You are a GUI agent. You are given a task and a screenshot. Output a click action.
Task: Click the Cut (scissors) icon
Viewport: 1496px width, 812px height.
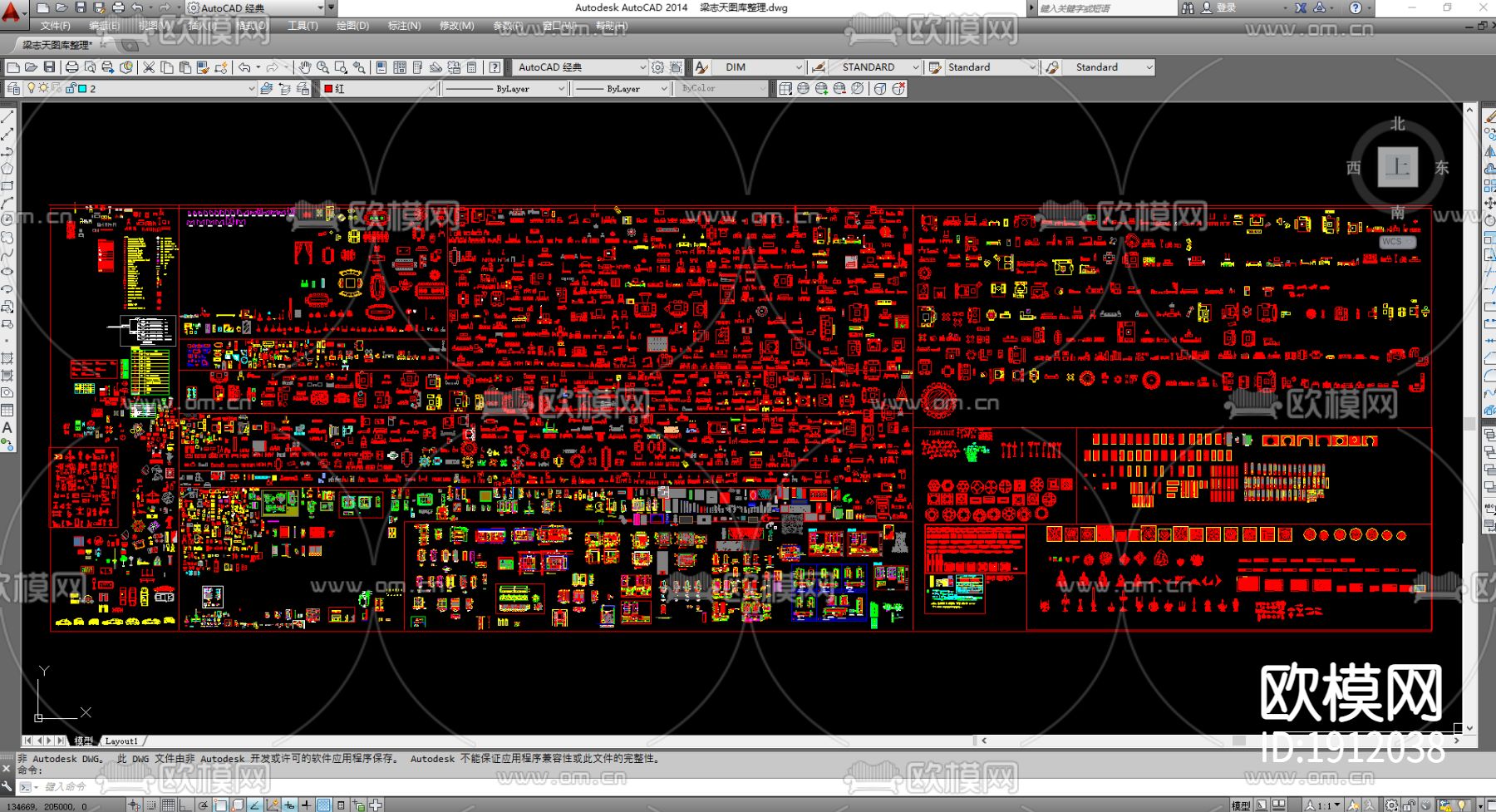149,67
